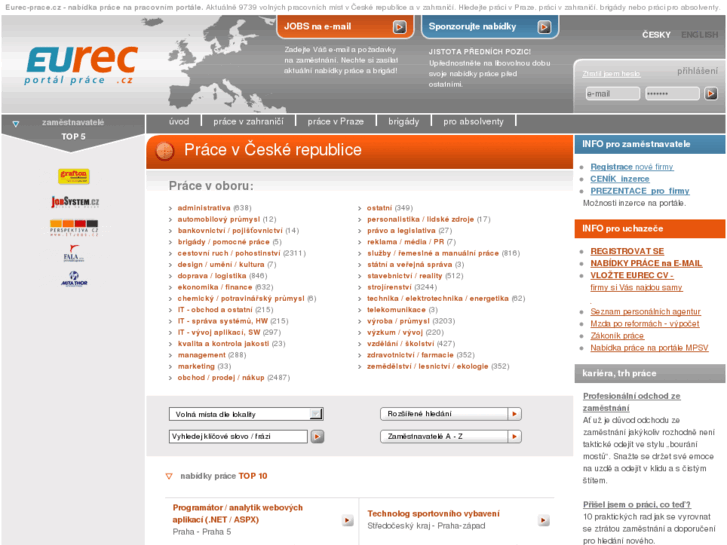The image size is (727, 545).
Task: Open zemědělství / lesnictví / ekologie category
Action: click(427, 366)
